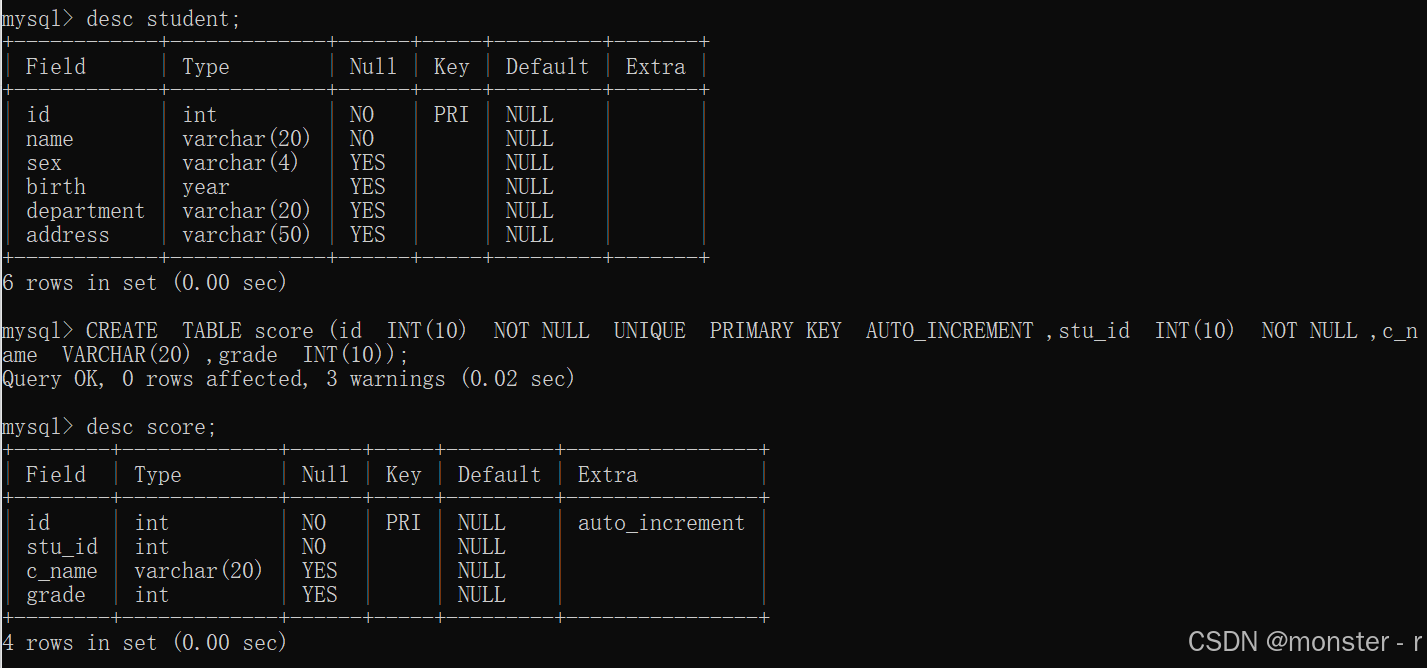
Task: Click the 'grade' field in score table
Action: pyautogui.click(x=55, y=595)
